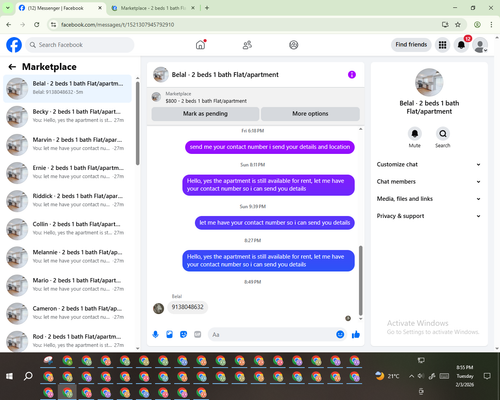Open the account avatar menu
The height and width of the screenshot is (400, 500).
tap(480, 45)
